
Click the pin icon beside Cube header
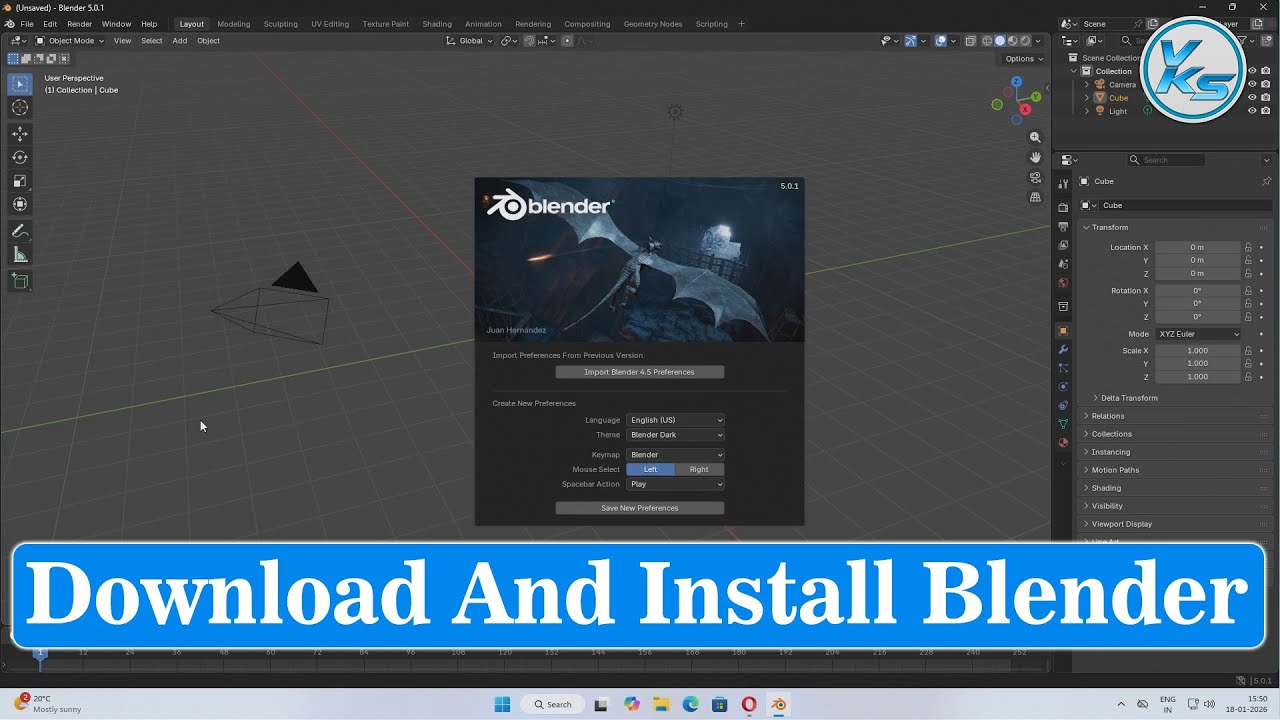pyautogui.click(x=1266, y=181)
